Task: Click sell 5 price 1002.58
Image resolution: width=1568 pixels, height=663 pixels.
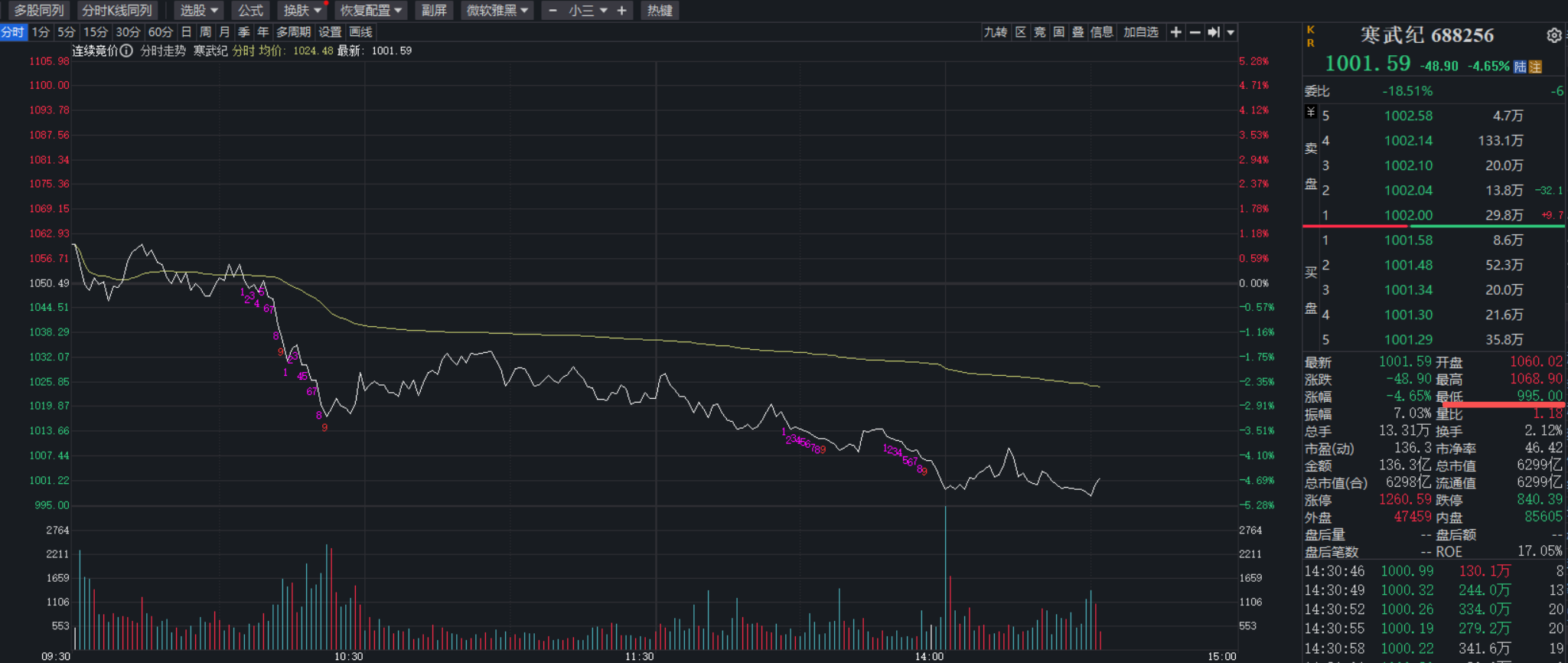Action: (x=1408, y=116)
